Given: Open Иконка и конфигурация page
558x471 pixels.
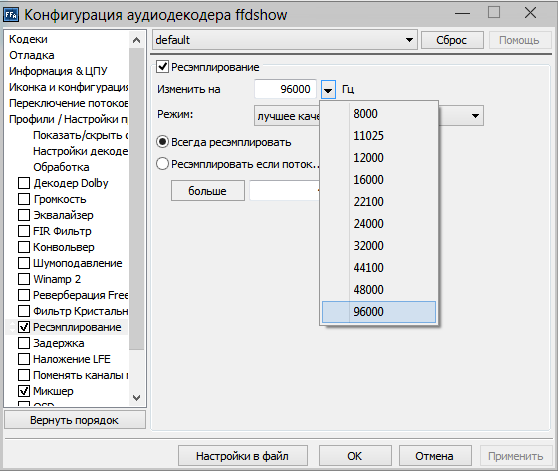Looking at the screenshot, I should 68,87.
